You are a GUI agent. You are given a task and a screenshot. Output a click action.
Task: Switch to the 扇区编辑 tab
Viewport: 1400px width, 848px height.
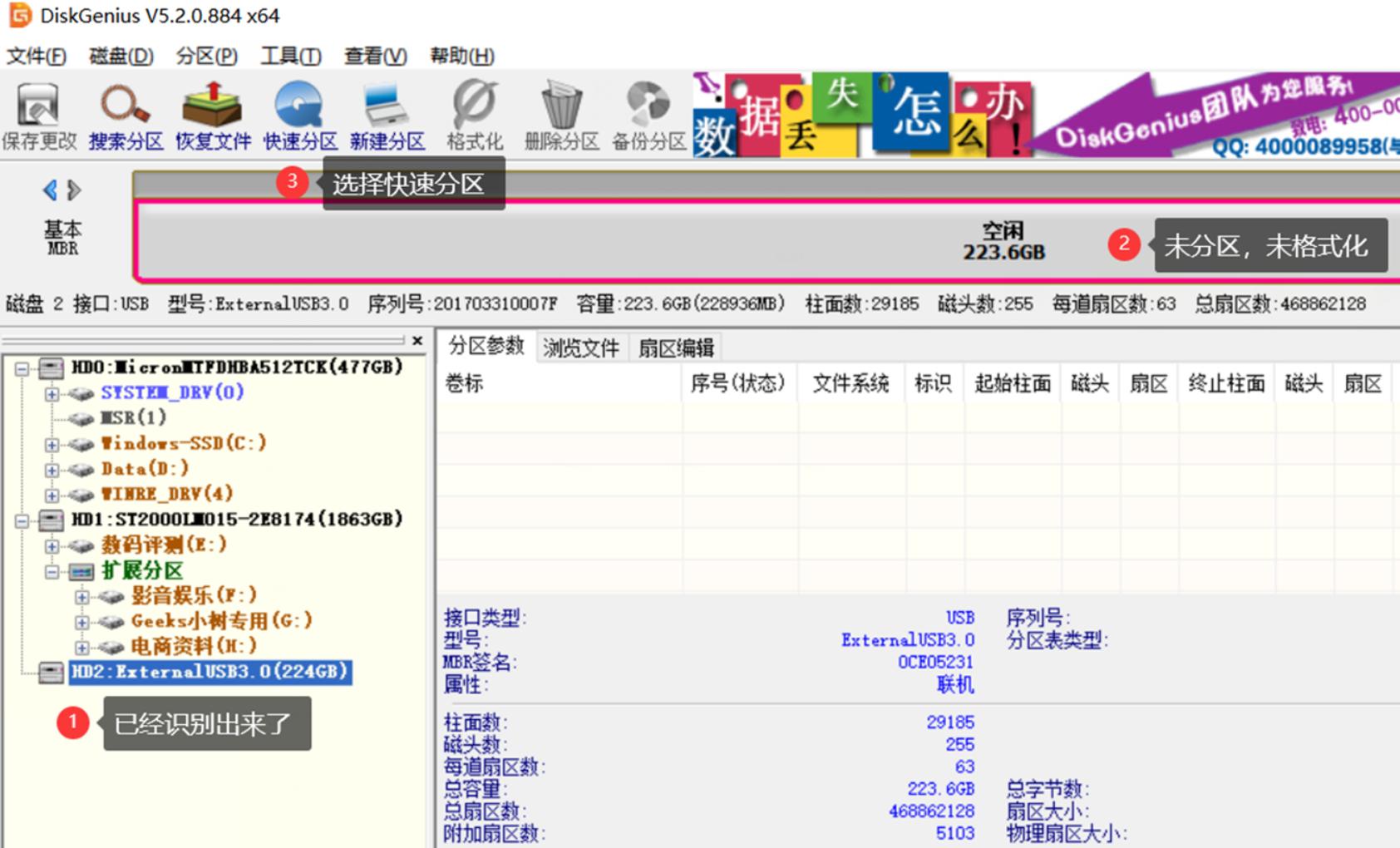coord(678,345)
